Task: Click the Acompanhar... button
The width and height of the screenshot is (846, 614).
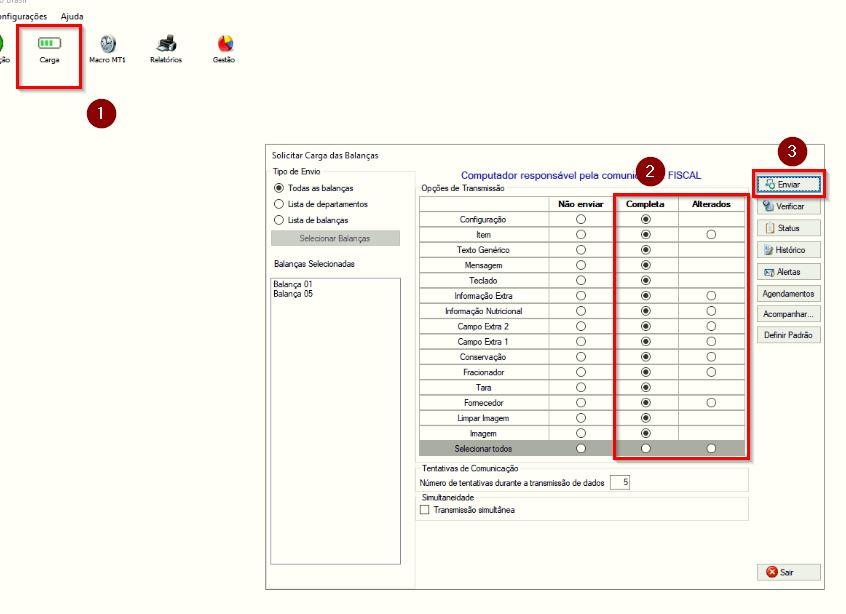Action: [x=789, y=314]
